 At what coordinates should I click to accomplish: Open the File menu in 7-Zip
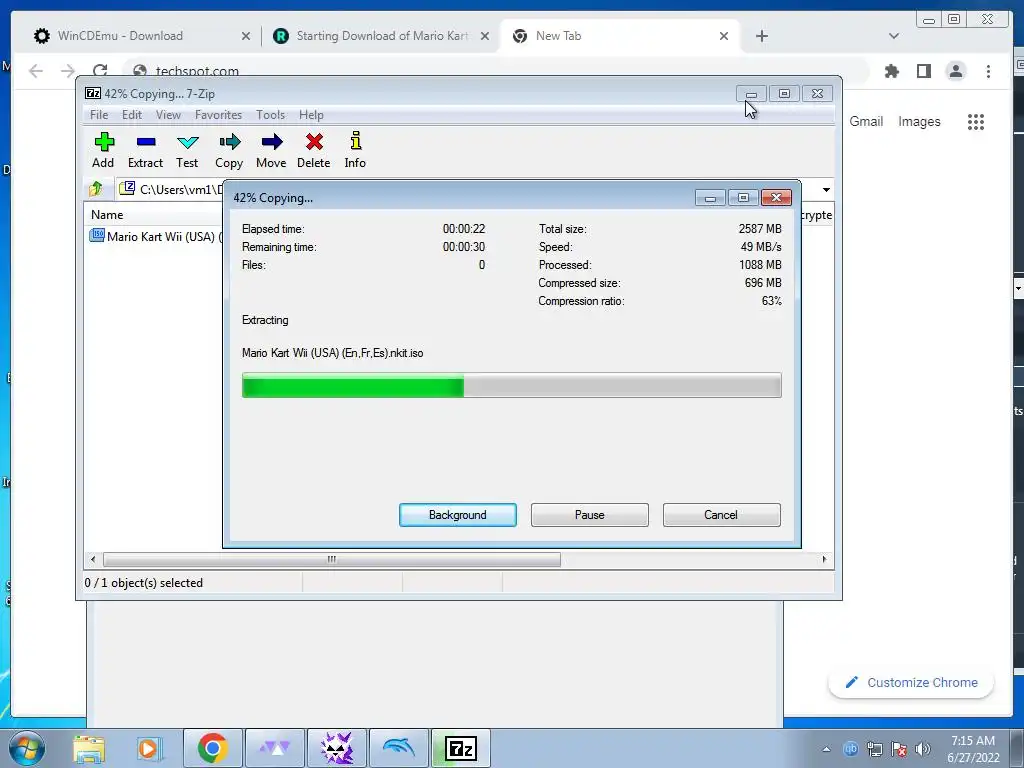[x=99, y=115]
